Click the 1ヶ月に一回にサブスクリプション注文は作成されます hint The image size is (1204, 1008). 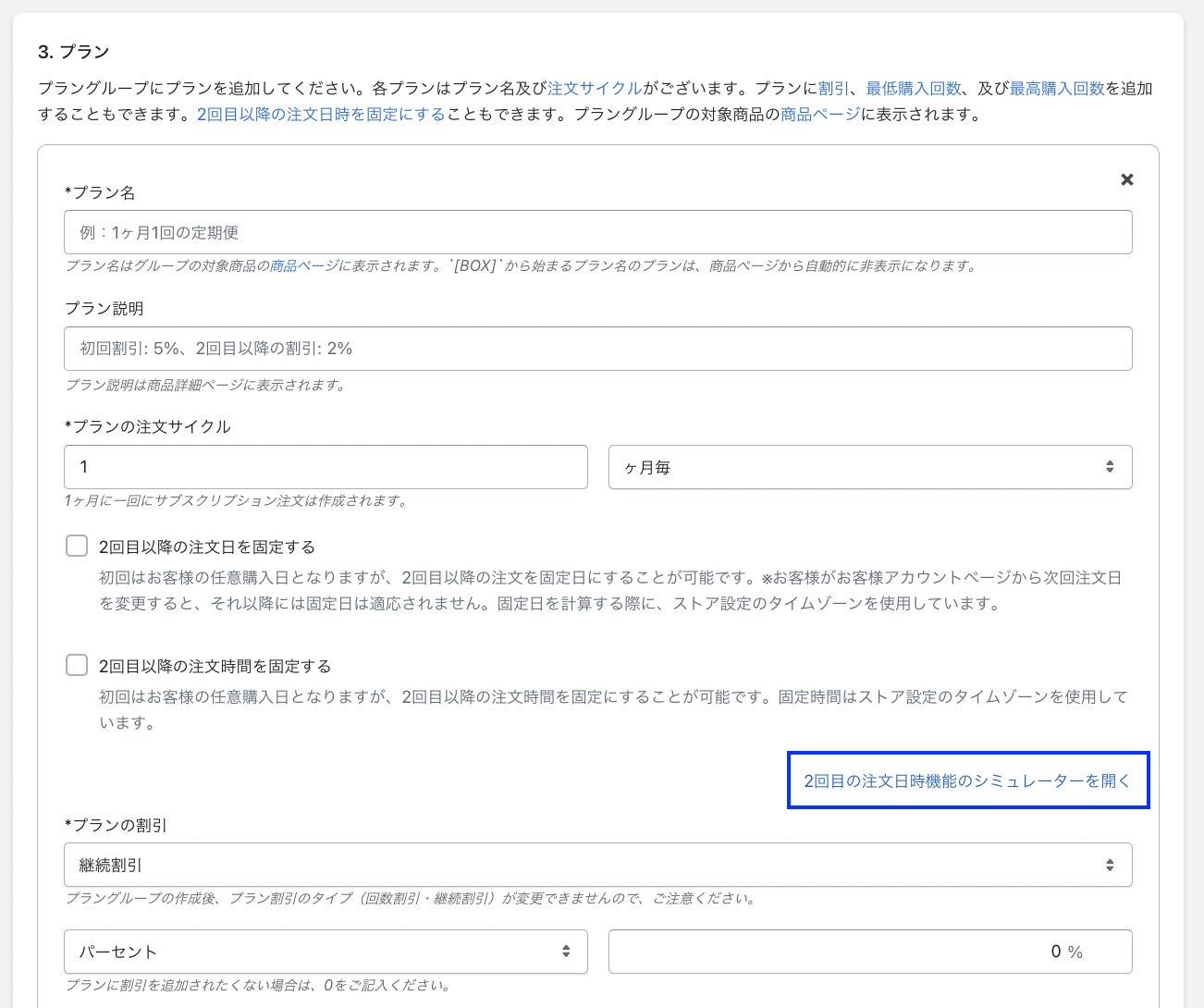click(x=236, y=500)
